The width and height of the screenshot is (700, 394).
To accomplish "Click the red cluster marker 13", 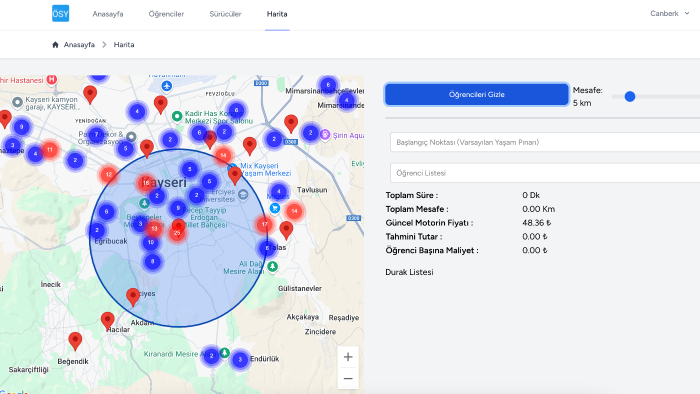I will (154, 229).
